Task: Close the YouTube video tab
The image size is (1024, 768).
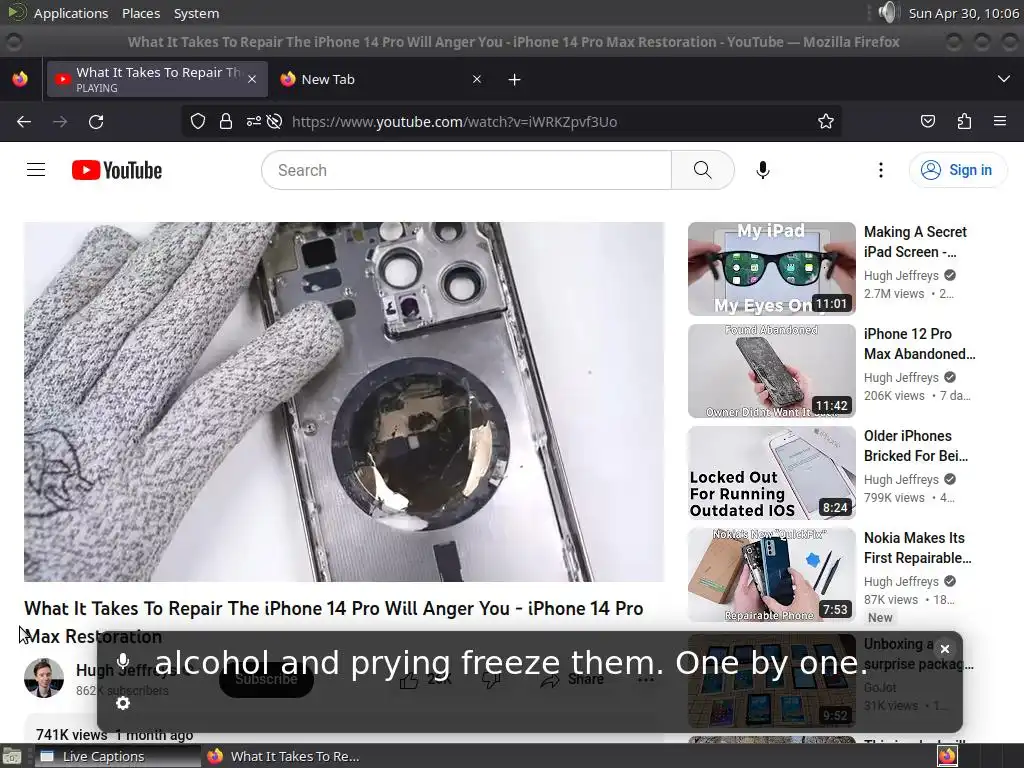Action: pos(252,79)
